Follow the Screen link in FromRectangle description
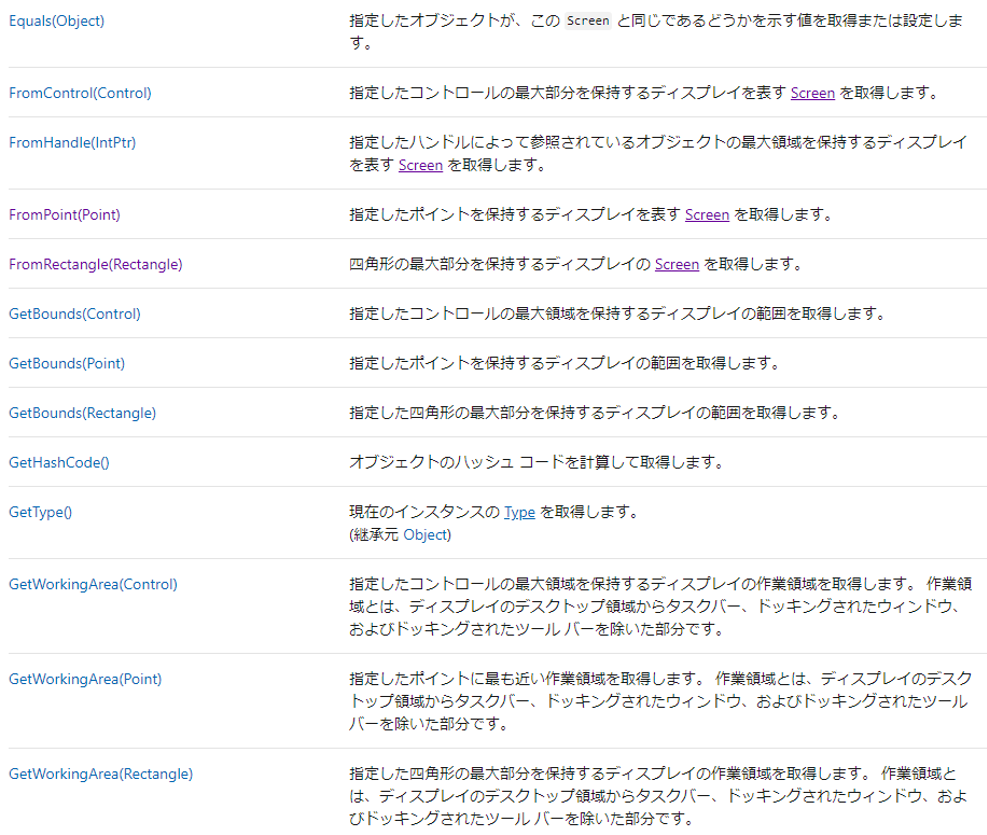The image size is (987, 835). 677,264
